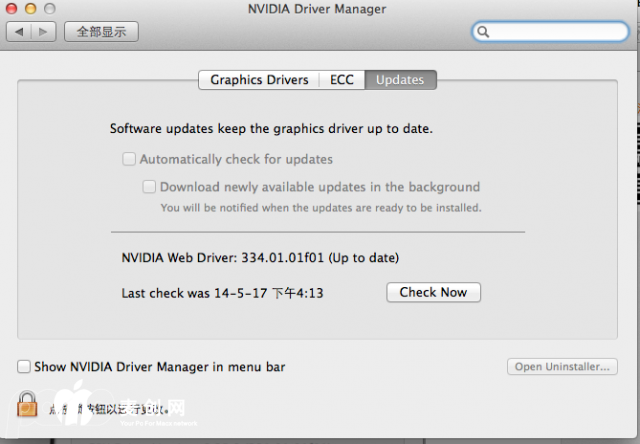Click the Last check timestamp line

click(222, 293)
